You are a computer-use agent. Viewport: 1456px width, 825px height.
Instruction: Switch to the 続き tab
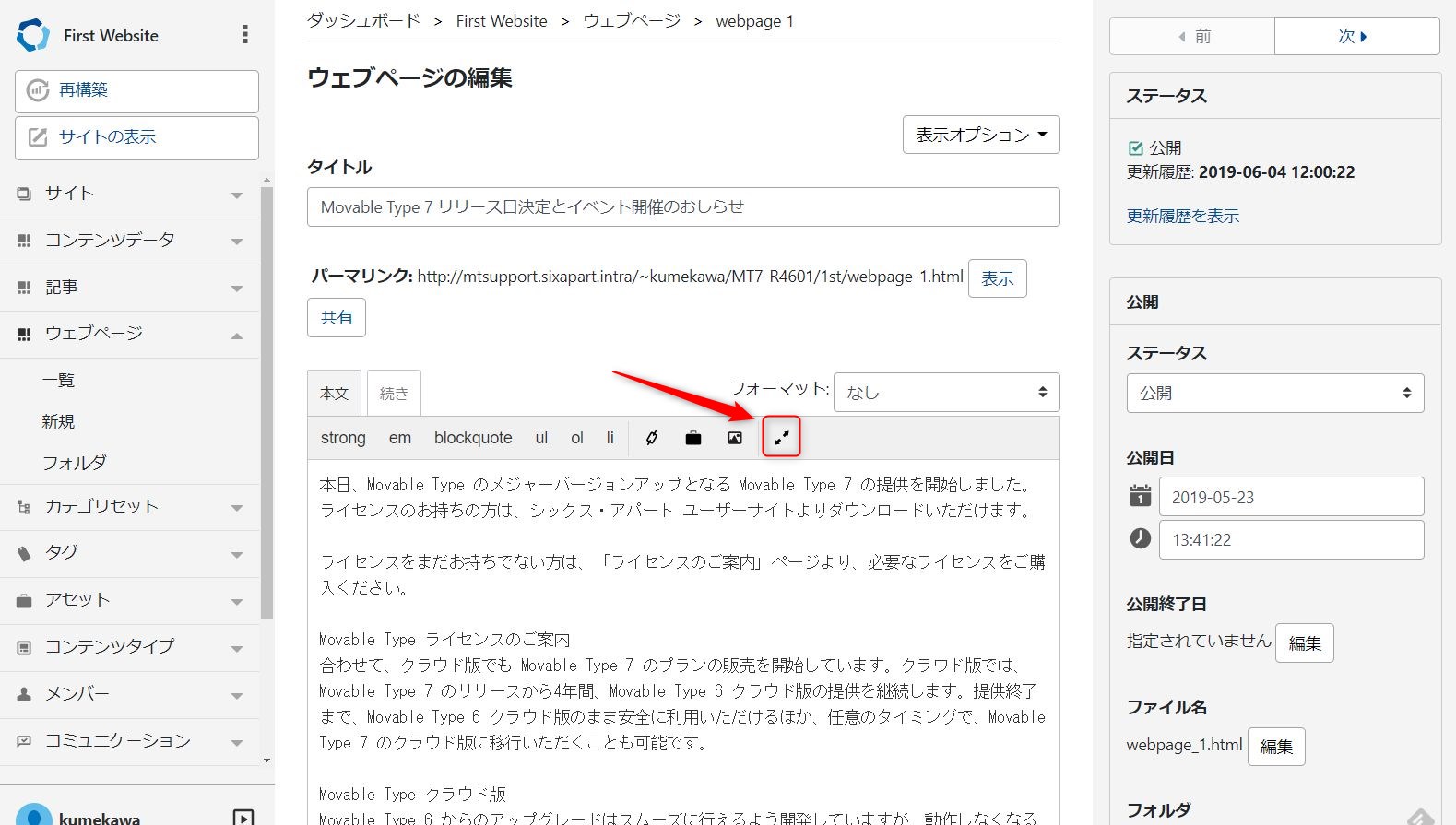pos(394,394)
